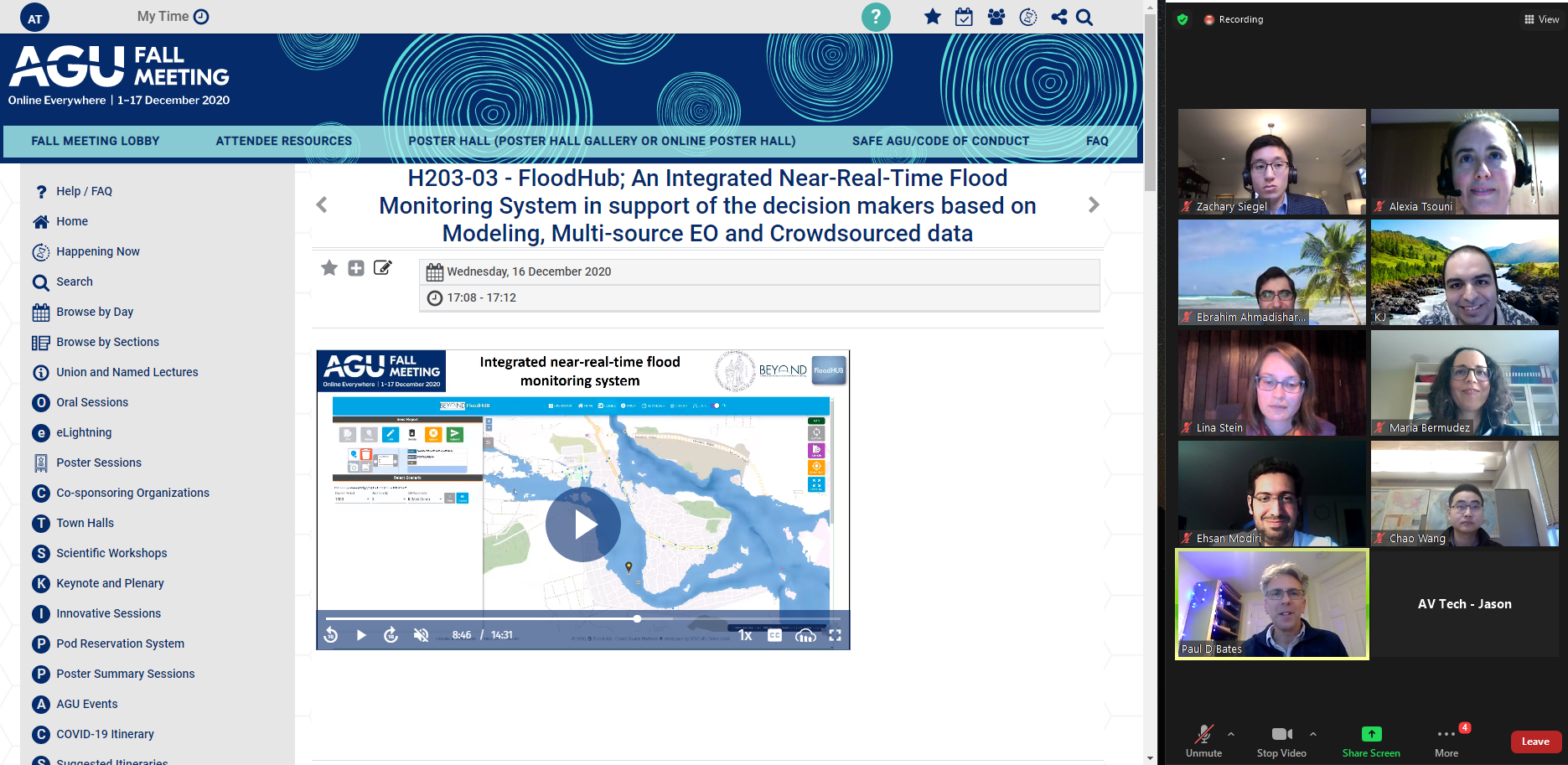Play video with the large center play button

(x=583, y=525)
